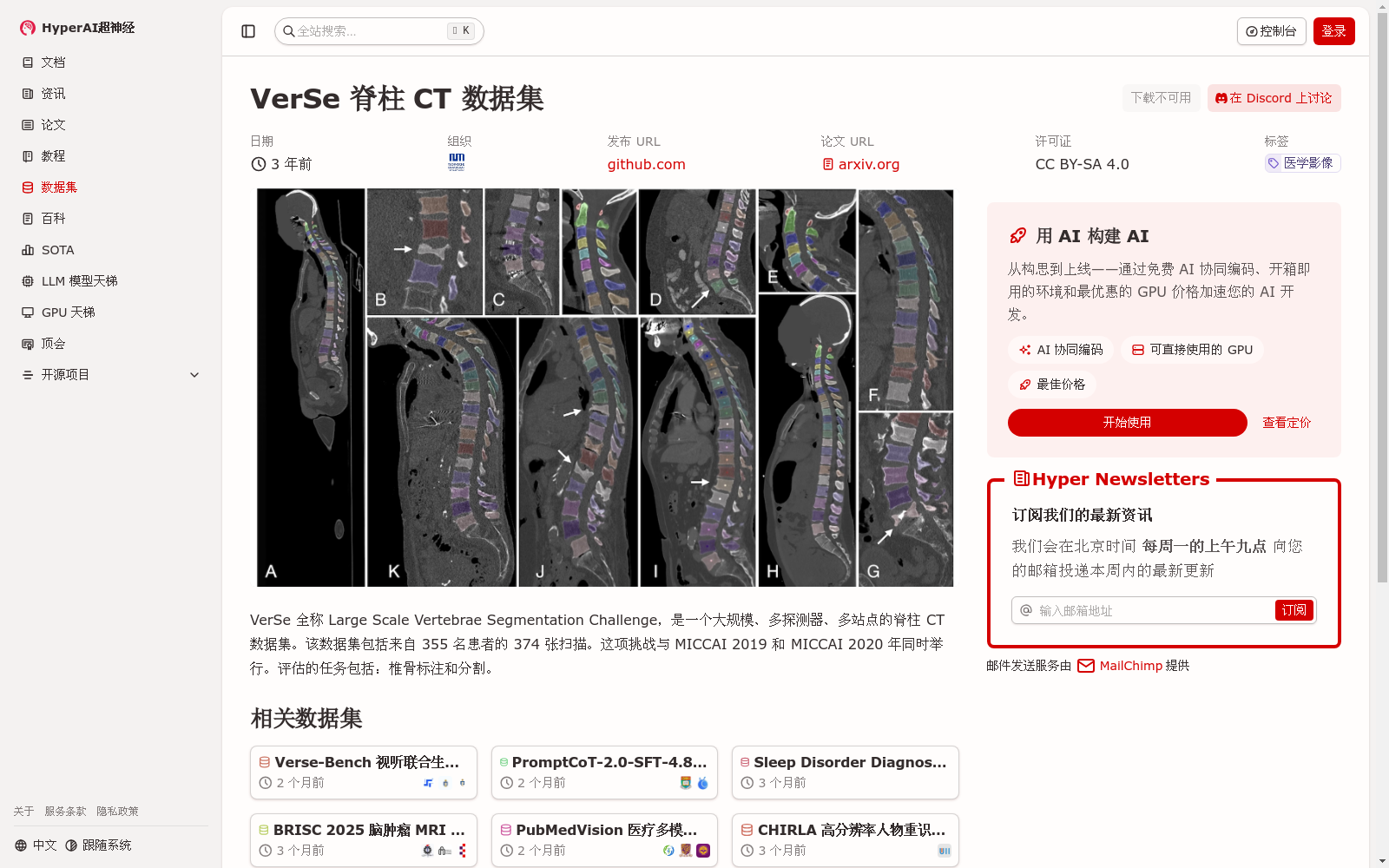Open the 查看定价 link
The image size is (1389, 868).
[1287, 423]
